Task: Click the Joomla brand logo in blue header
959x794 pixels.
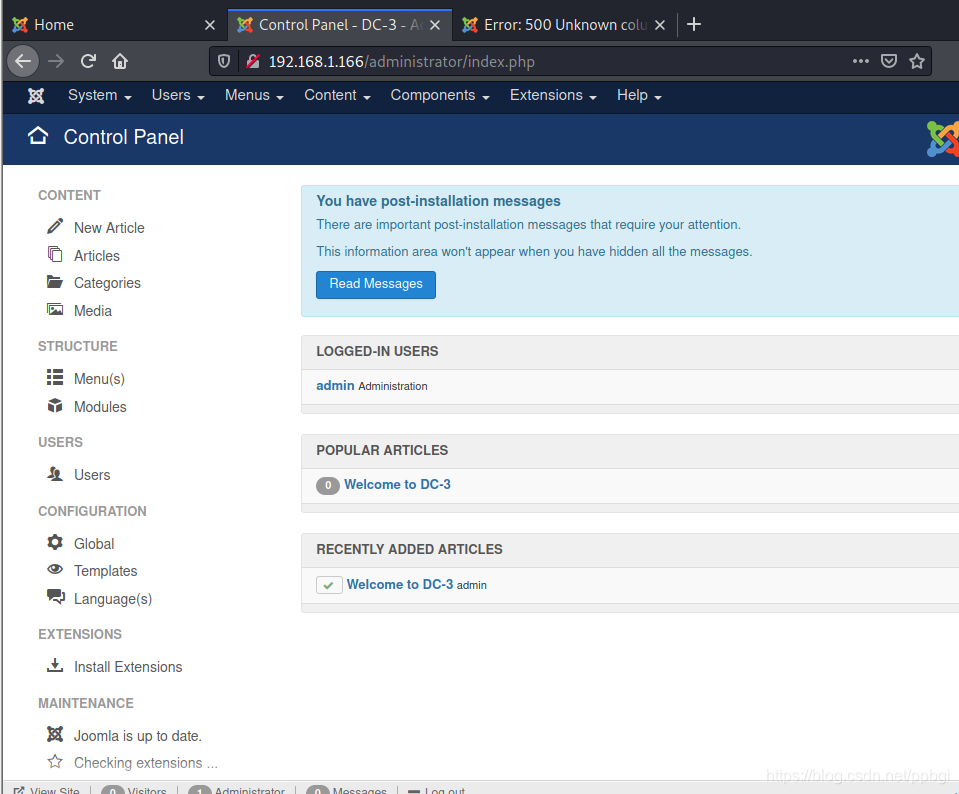Action: coord(942,138)
